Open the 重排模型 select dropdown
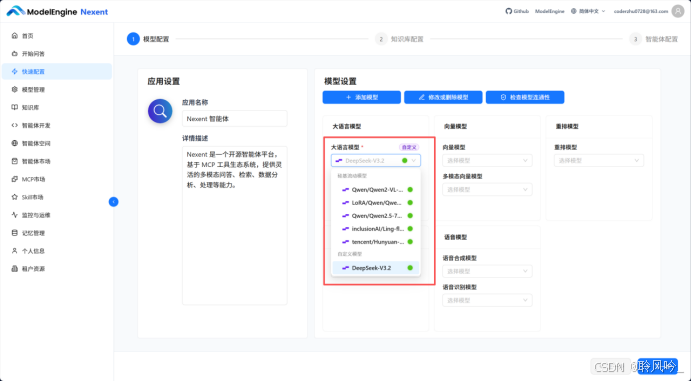Image resolution: width=692 pixels, height=381 pixels. pyautogui.click(x=599, y=161)
